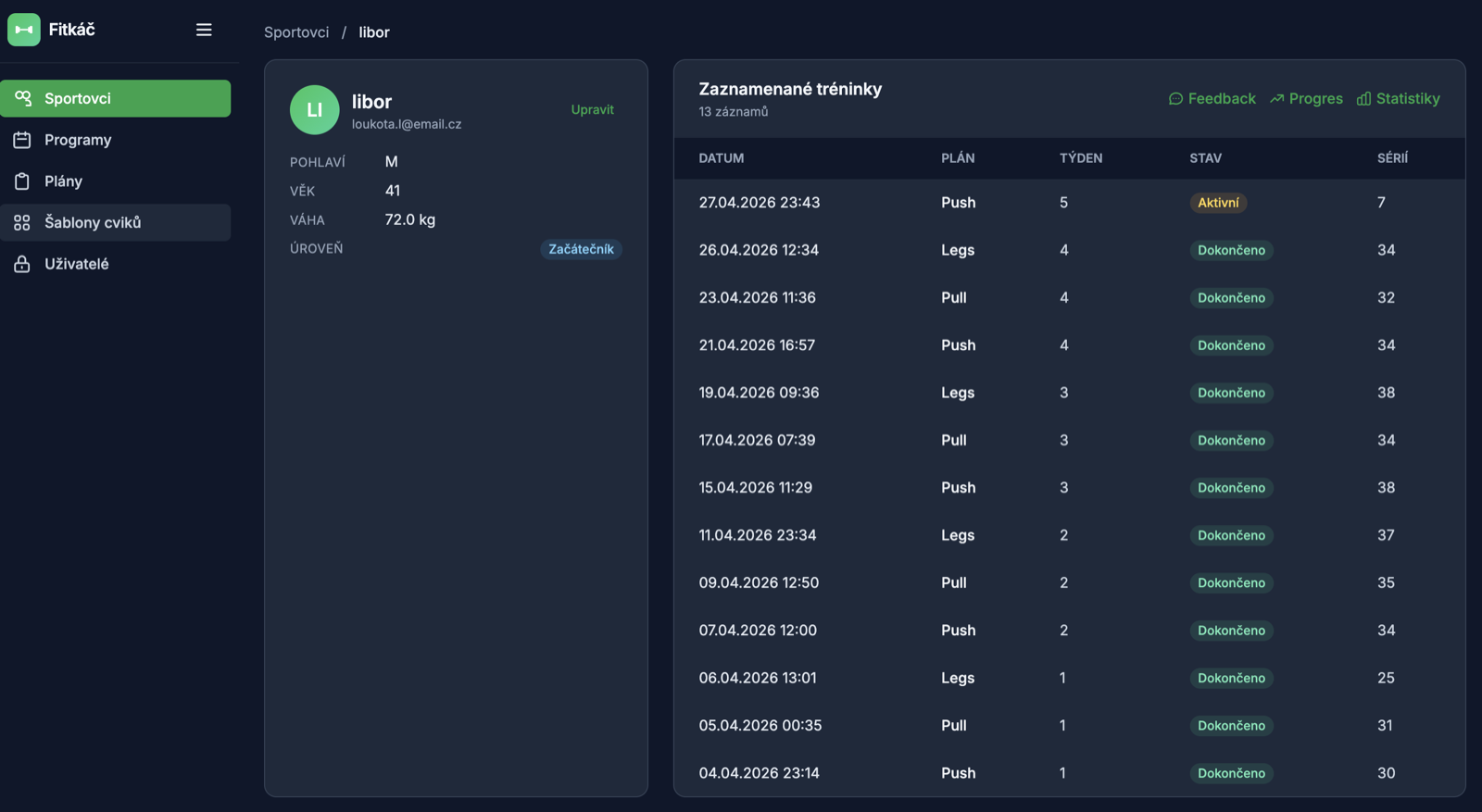The width and height of the screenshot is (1482, 812).
Task: Sort table by DATUM column header
Action: [722, 158]
